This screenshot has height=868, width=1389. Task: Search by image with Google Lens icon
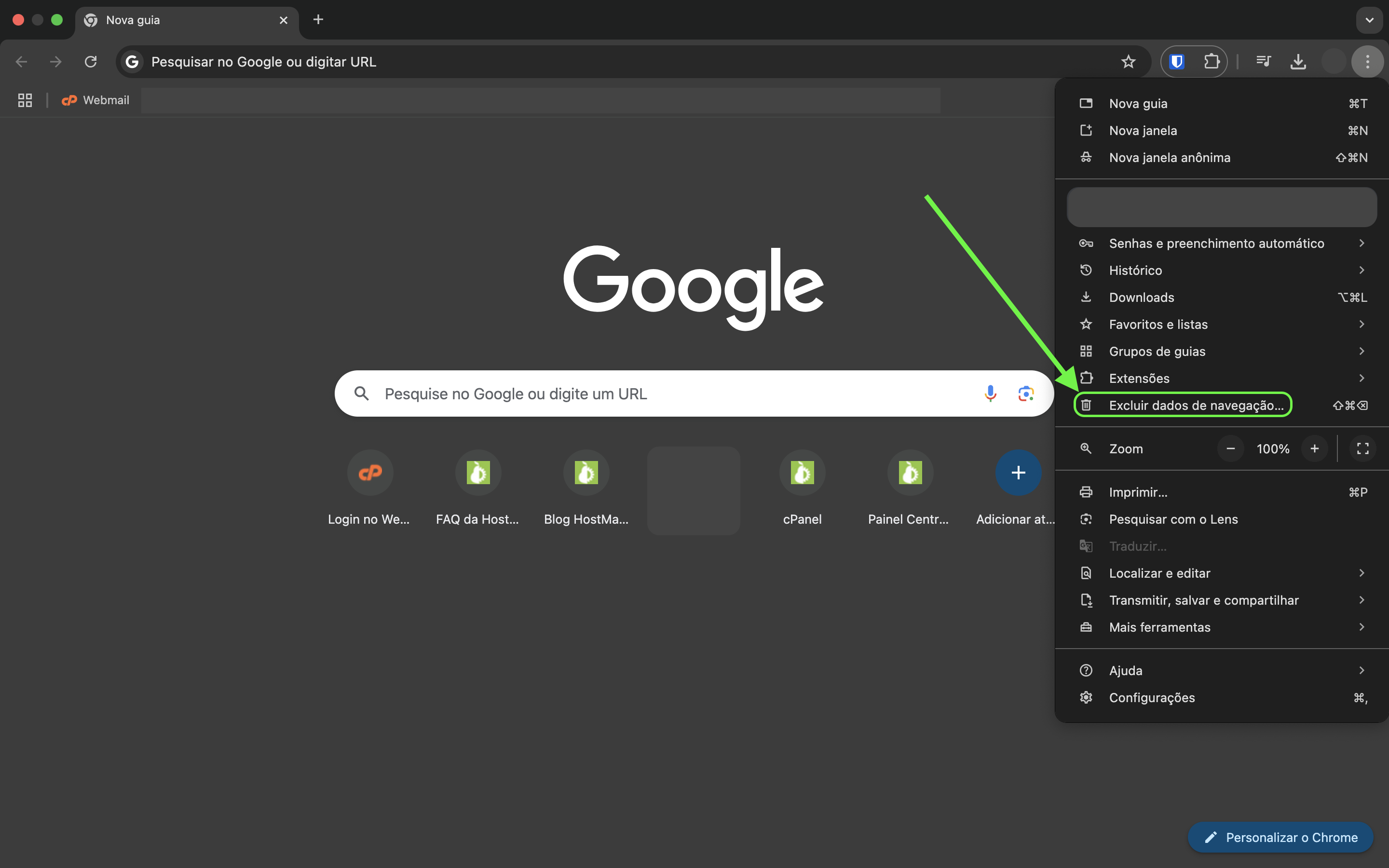click(1026, 393)
